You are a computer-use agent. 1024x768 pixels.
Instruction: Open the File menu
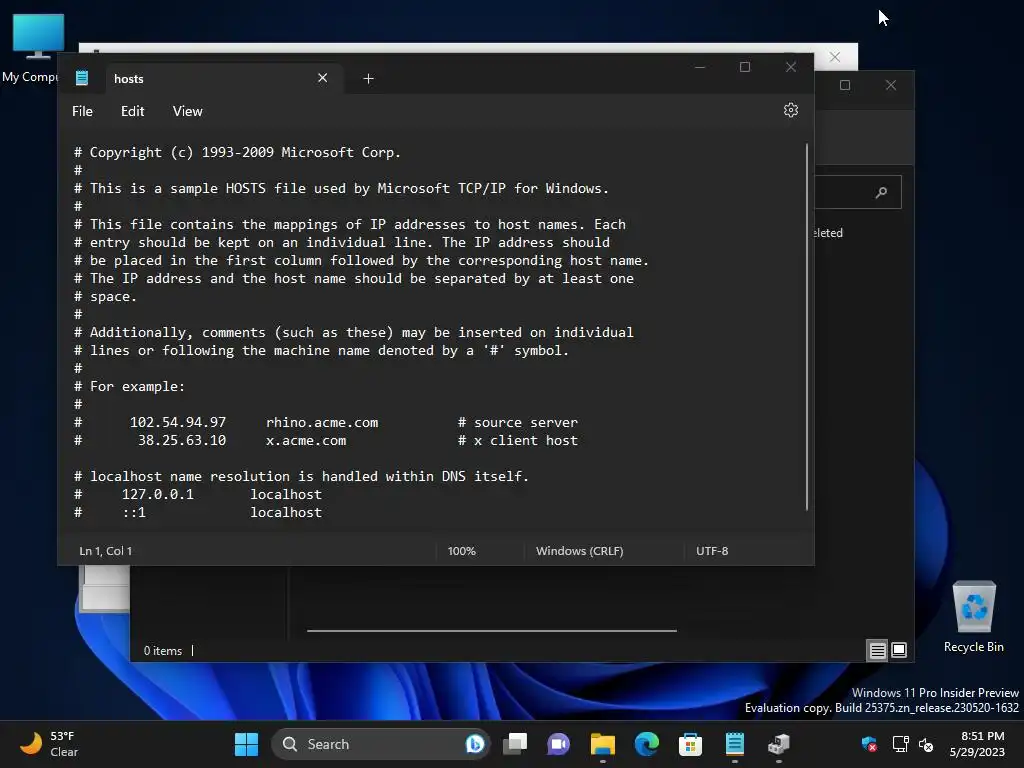click(82, 111)
